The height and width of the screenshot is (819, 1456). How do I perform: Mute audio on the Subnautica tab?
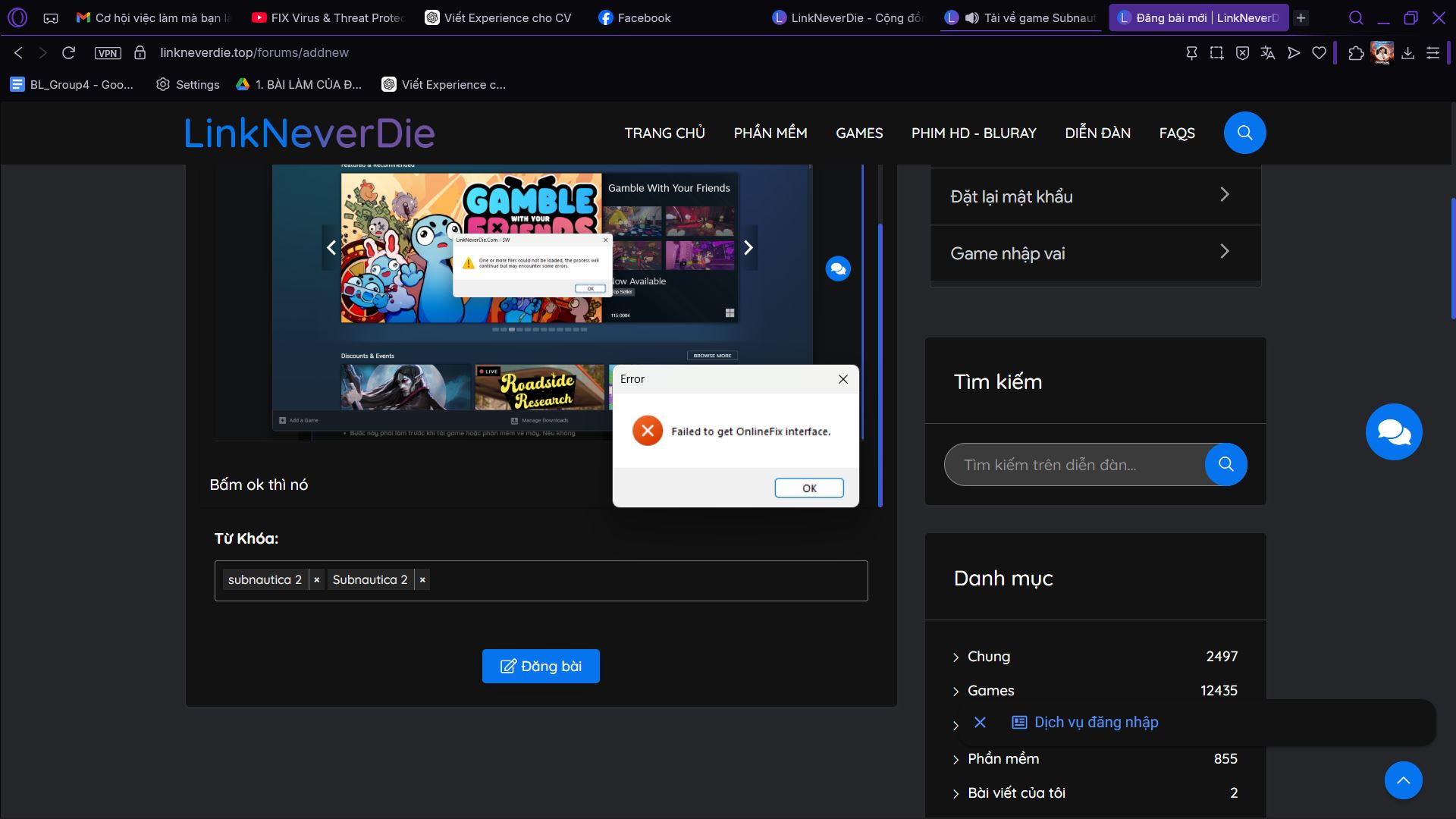coord(972,17)
